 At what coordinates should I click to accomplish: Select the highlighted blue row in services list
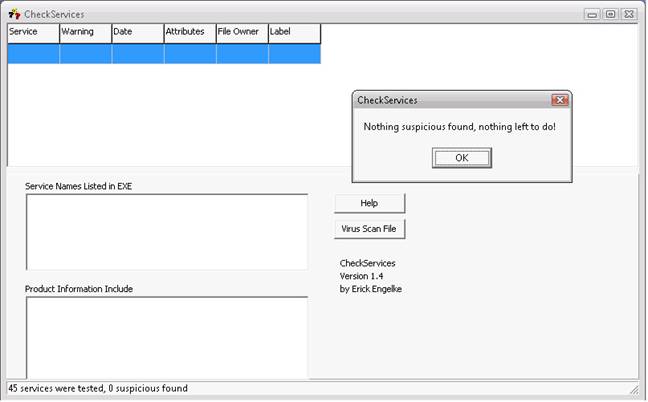pyautogui.click(x=164, y=54)
